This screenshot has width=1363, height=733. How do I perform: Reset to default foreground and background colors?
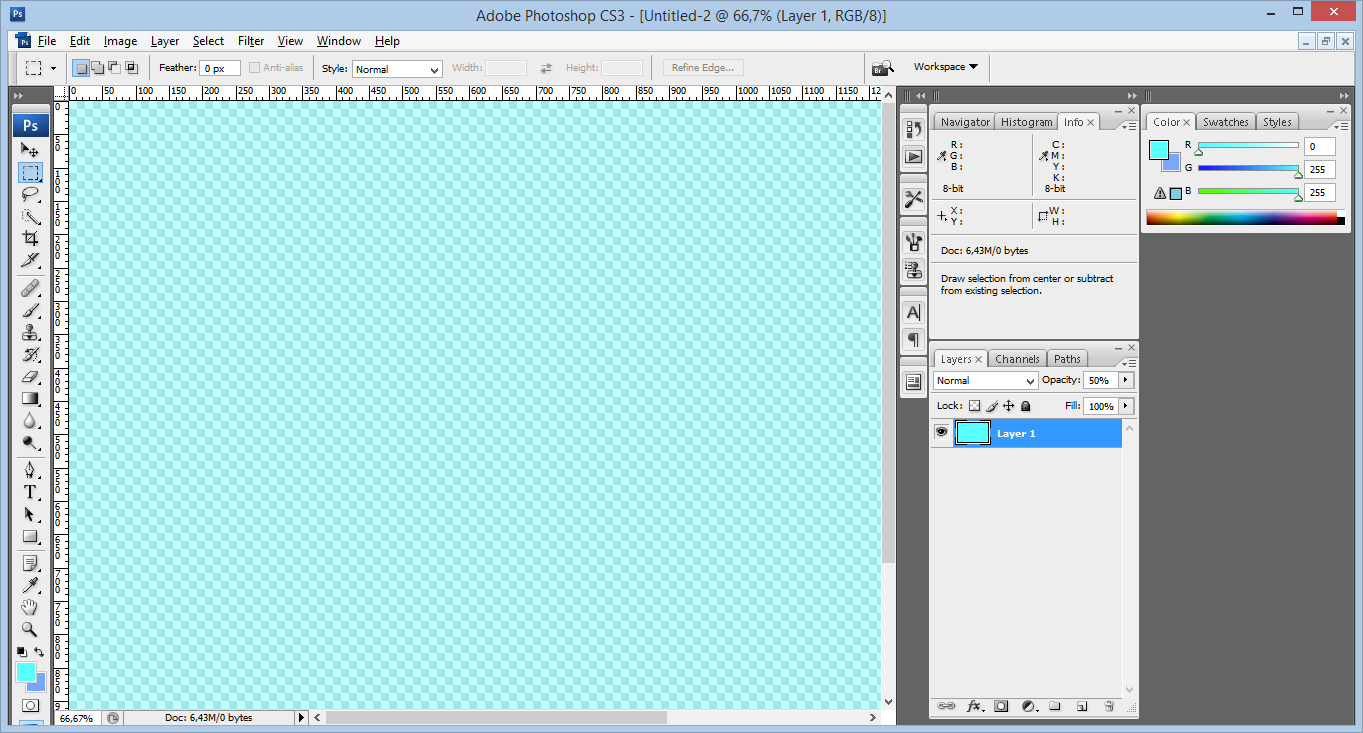coord(21,652)
